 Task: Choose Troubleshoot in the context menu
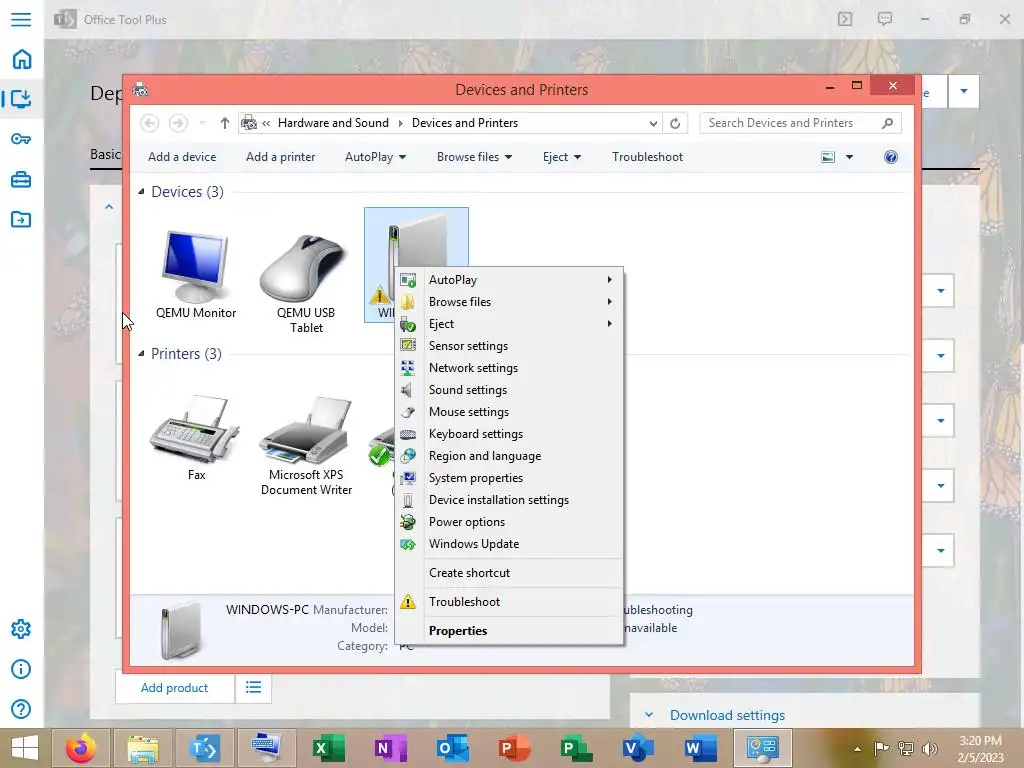coord(509,601)
